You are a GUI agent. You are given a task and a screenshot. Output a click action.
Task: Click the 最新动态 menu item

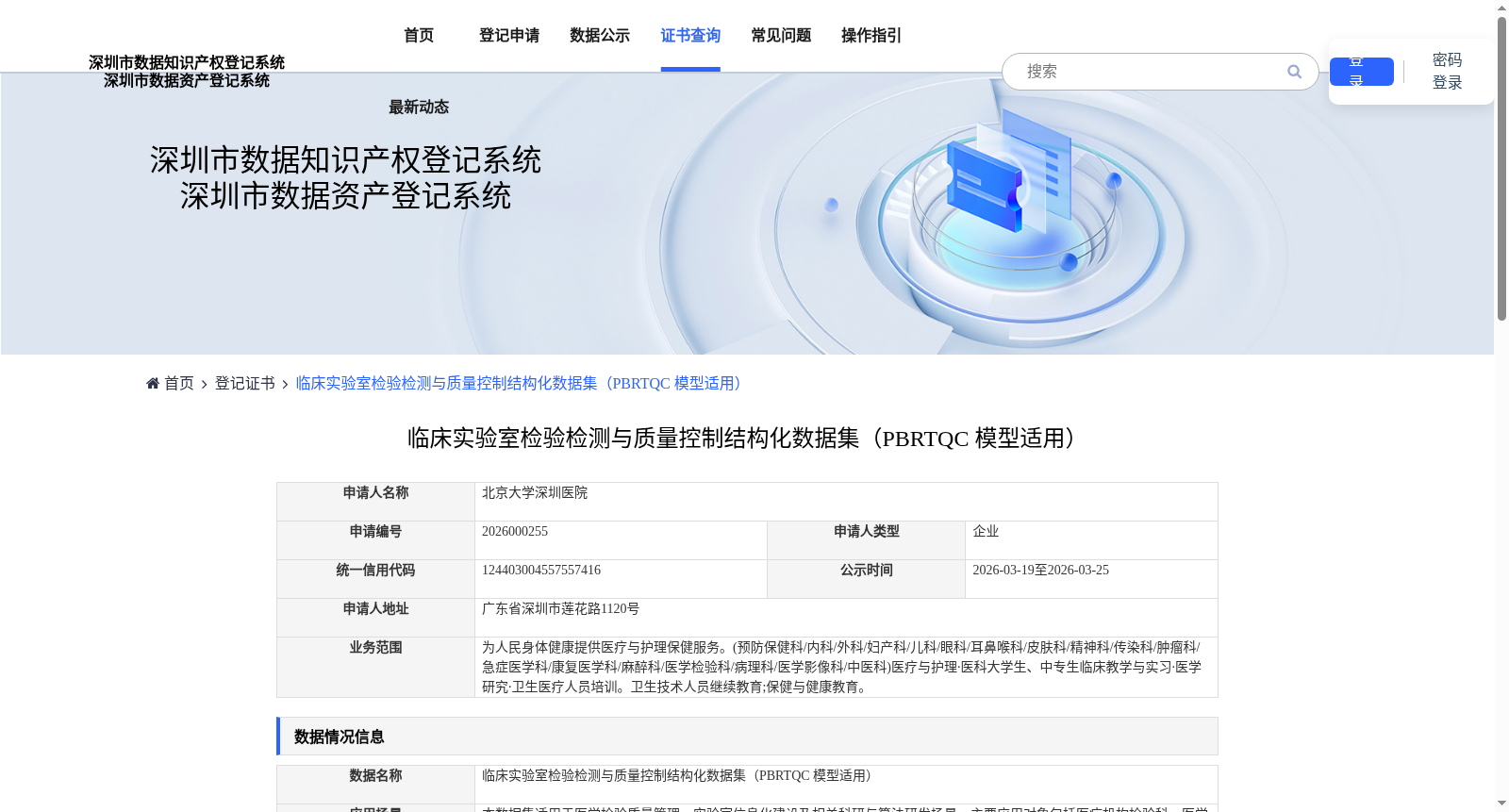419,108
